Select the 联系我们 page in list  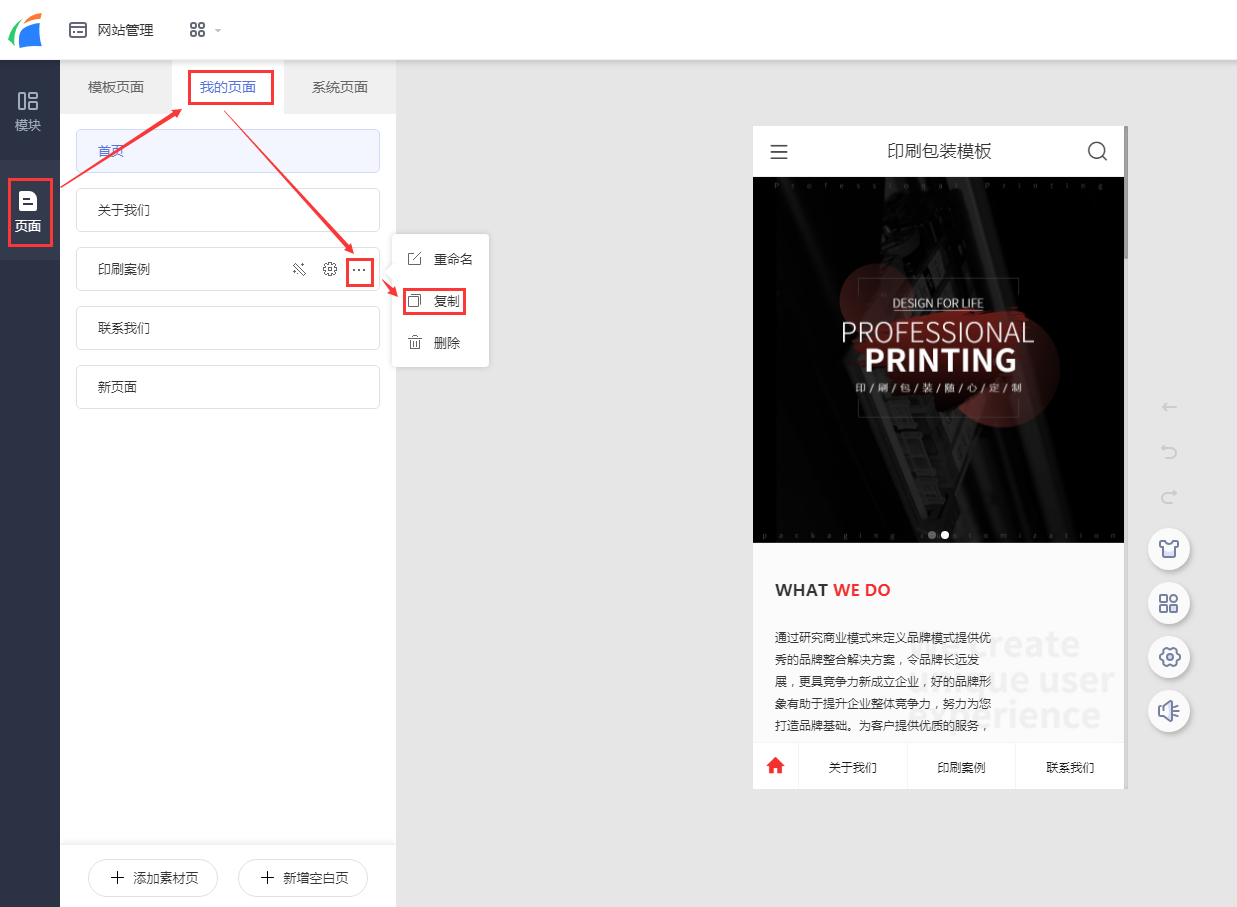tap(228, 328)
